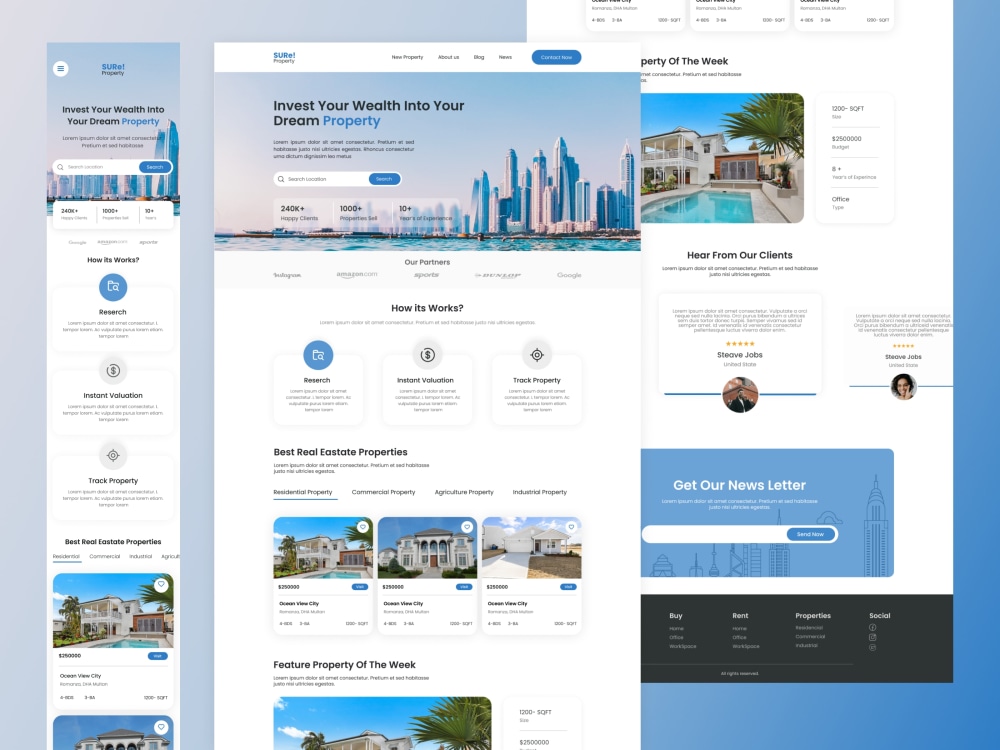1000x750 pixels.
Task: Click the woman's avatar on right testimonial card
Action: point(903,386)
